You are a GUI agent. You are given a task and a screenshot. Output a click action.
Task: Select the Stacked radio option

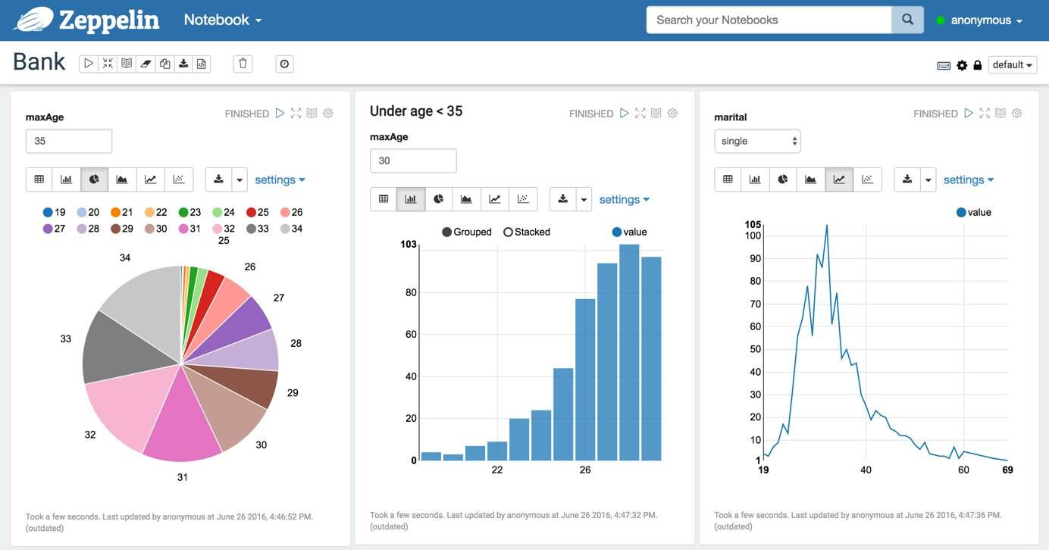[x=527, y=232]
